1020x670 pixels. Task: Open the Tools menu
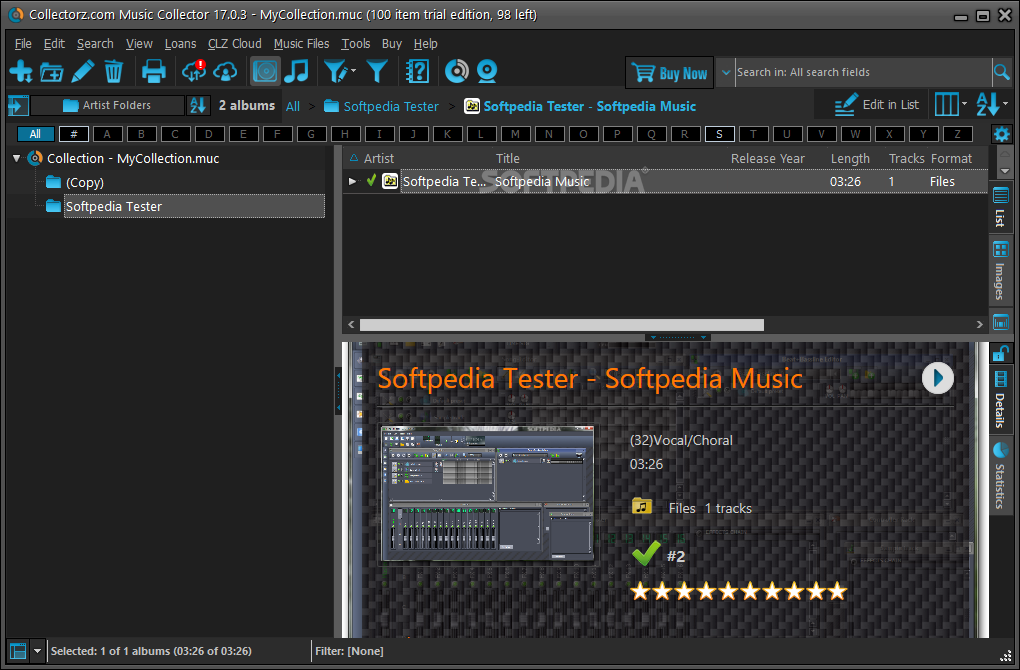click(x=355, y=44)
